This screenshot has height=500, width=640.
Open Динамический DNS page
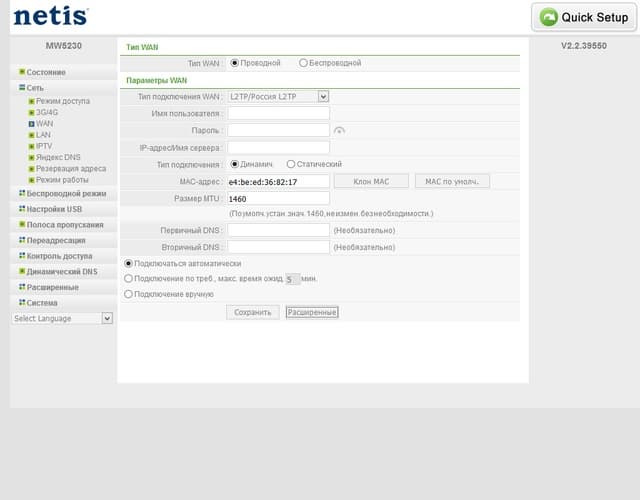(62, 272)
